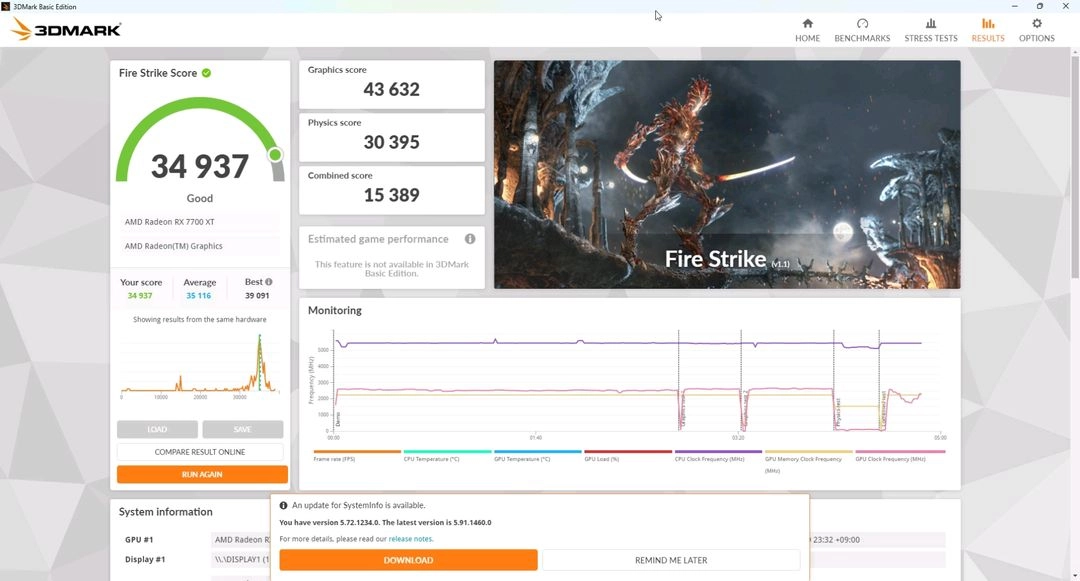
Task: Click the Monitoring heading
Action: pyautogui.click(x=335, y=310)
